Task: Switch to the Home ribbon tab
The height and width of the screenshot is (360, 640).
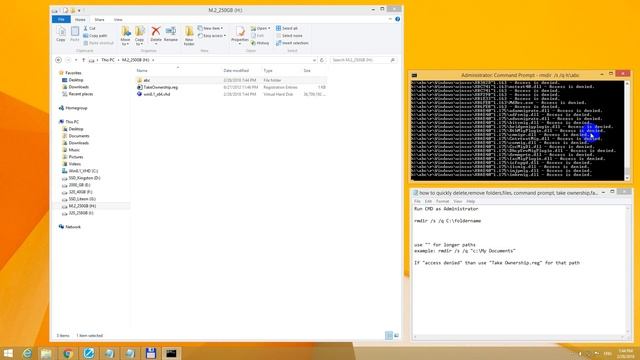Action: 80,20
